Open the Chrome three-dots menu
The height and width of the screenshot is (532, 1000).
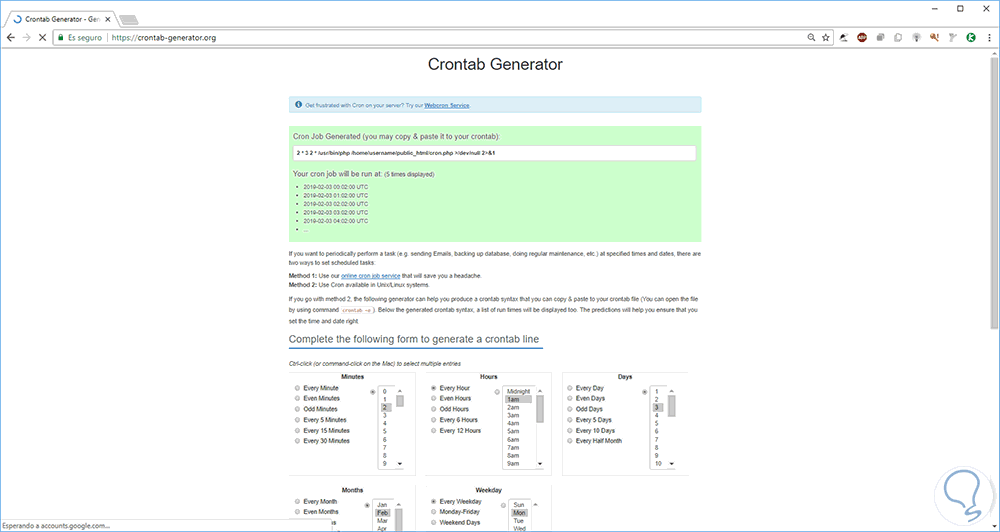(989, 38)
